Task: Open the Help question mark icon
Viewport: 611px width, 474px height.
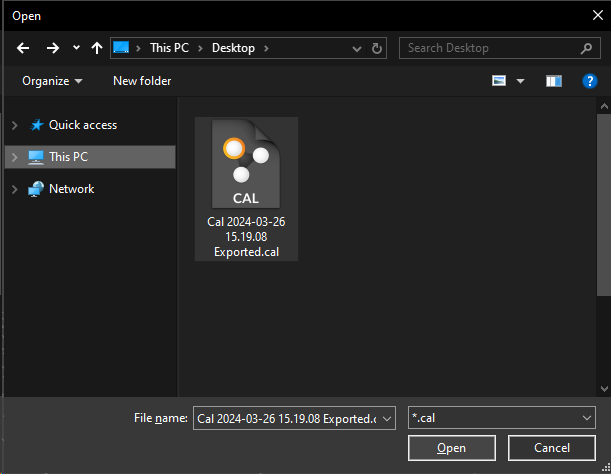Action: (x=589, y=81)
